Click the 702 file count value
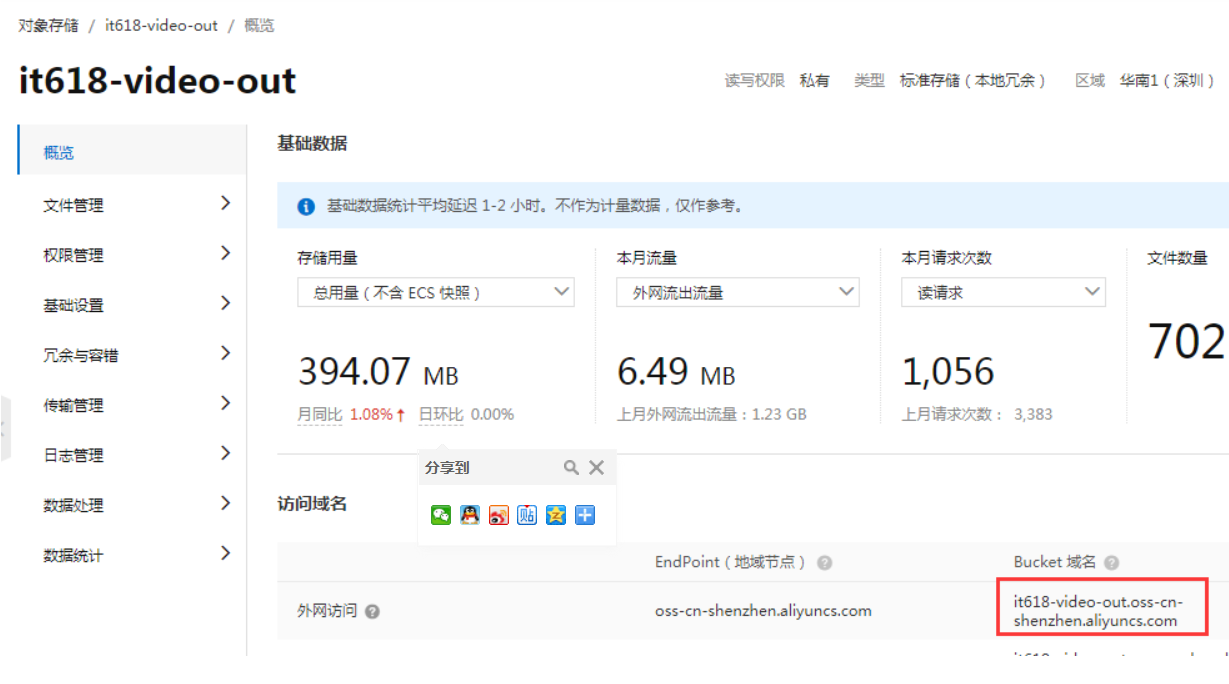Image resolution: width=1229 pixels, height=684 pixels. point(1187,342)
